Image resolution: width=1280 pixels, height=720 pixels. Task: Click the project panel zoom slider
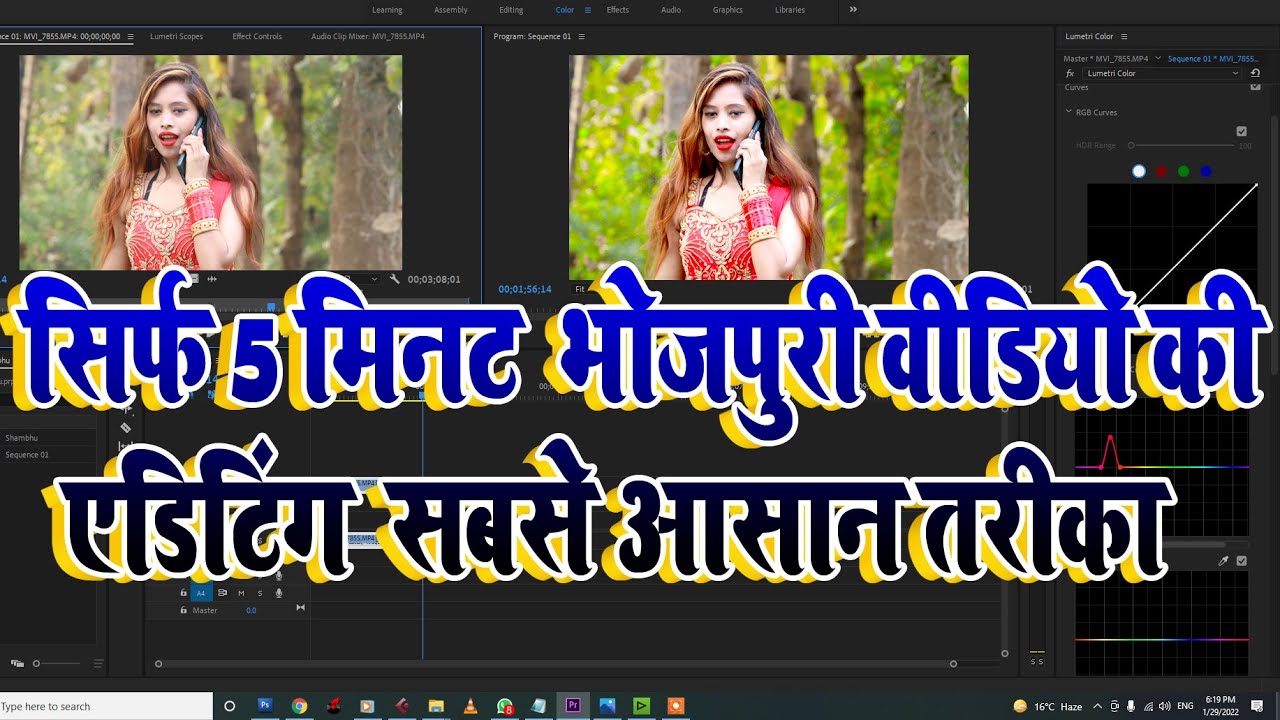(x=58, y=663)
